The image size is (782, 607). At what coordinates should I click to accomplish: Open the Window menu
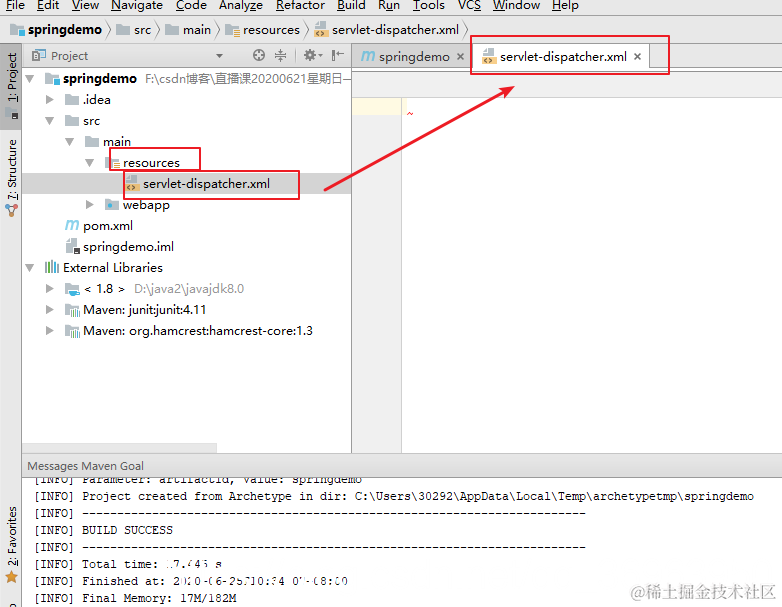tap(516, 5)
